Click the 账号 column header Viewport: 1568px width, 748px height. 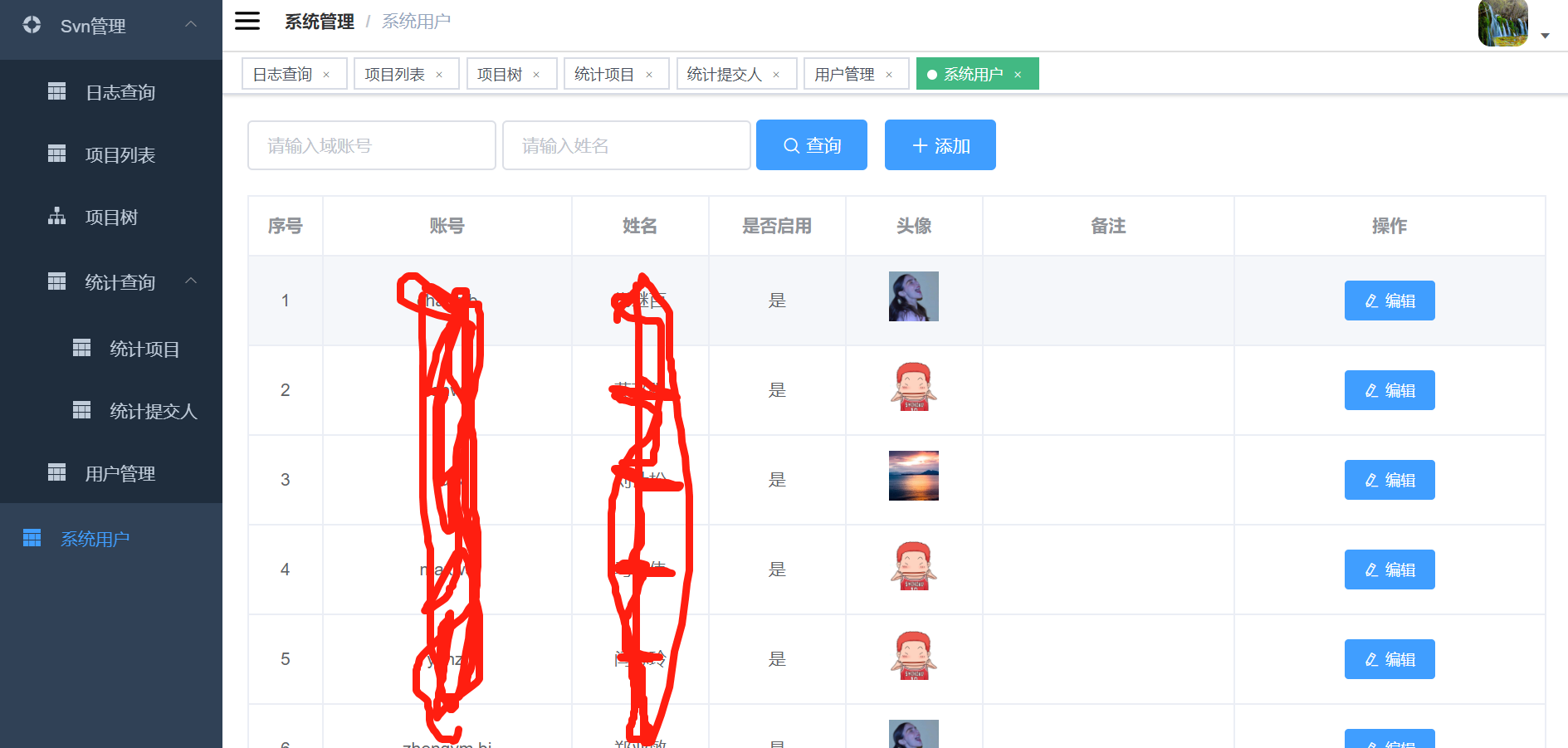tap(447, 226)
